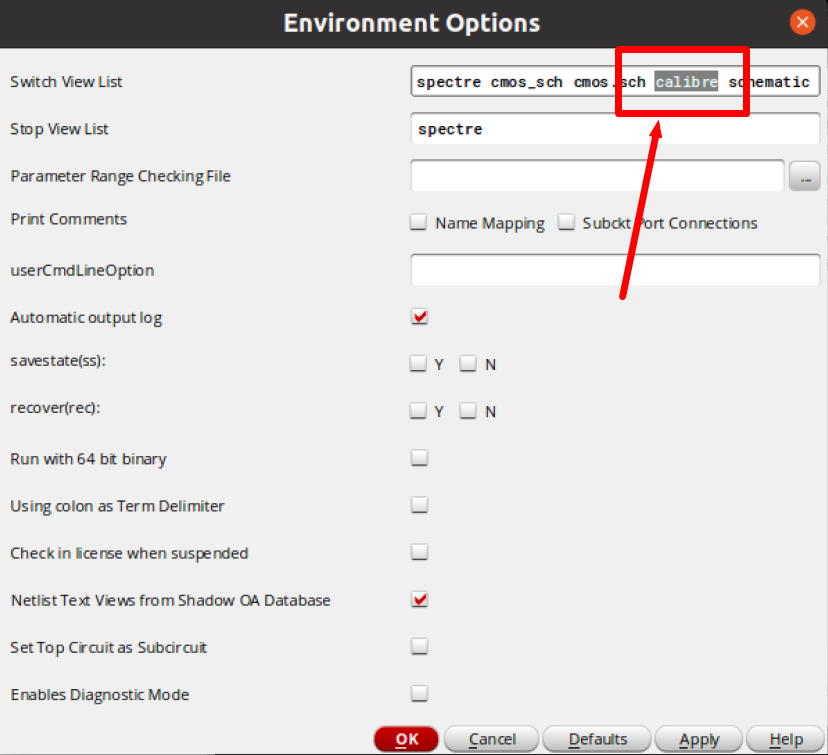Click the Cancel button

click(492, 739)
